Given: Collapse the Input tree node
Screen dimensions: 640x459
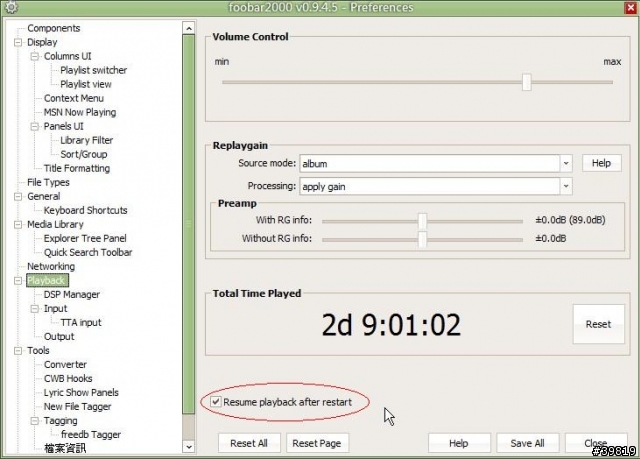Looking at the screenshot, I should (x=35, y=309).
